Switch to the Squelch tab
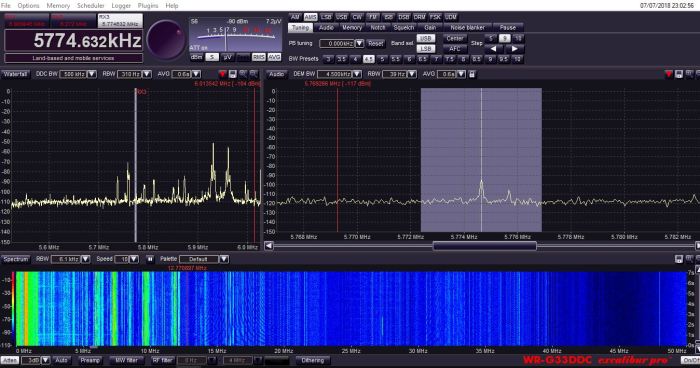The height and width of the screenshot is (368, 700). pyautogui.click(x=404, y=28)
